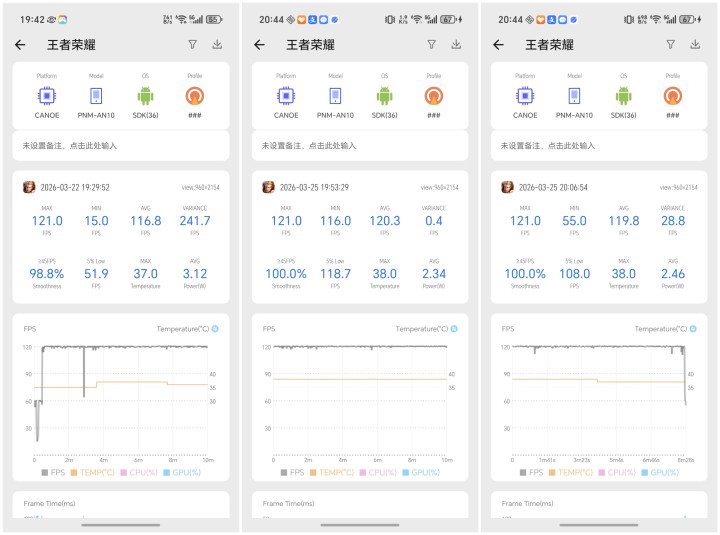Screen dimensions: 720x535
Task: Tap Profile icon in right screenshot
Action: 673,96
